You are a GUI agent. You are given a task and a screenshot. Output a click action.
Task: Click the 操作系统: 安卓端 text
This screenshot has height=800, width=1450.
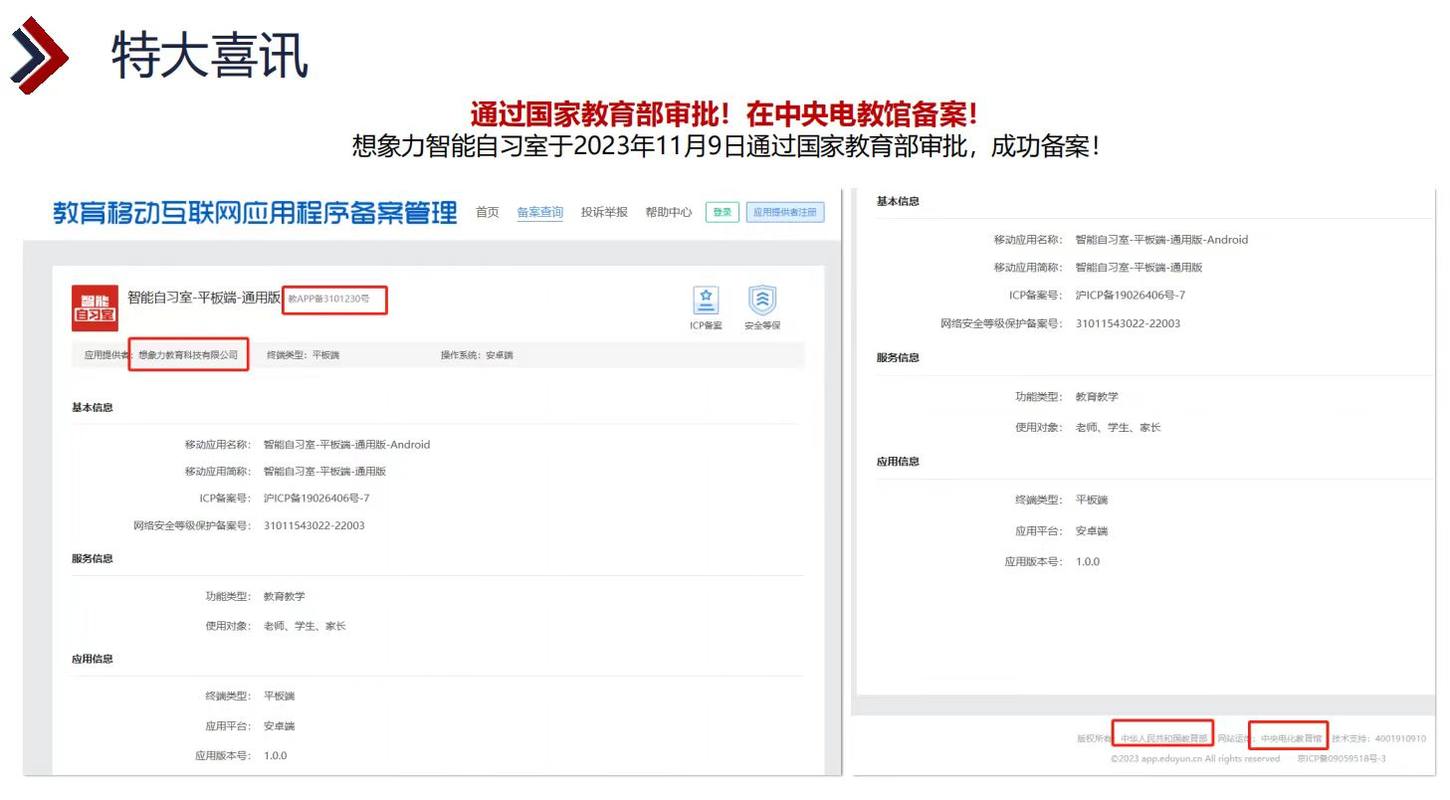tap(477, 355)
